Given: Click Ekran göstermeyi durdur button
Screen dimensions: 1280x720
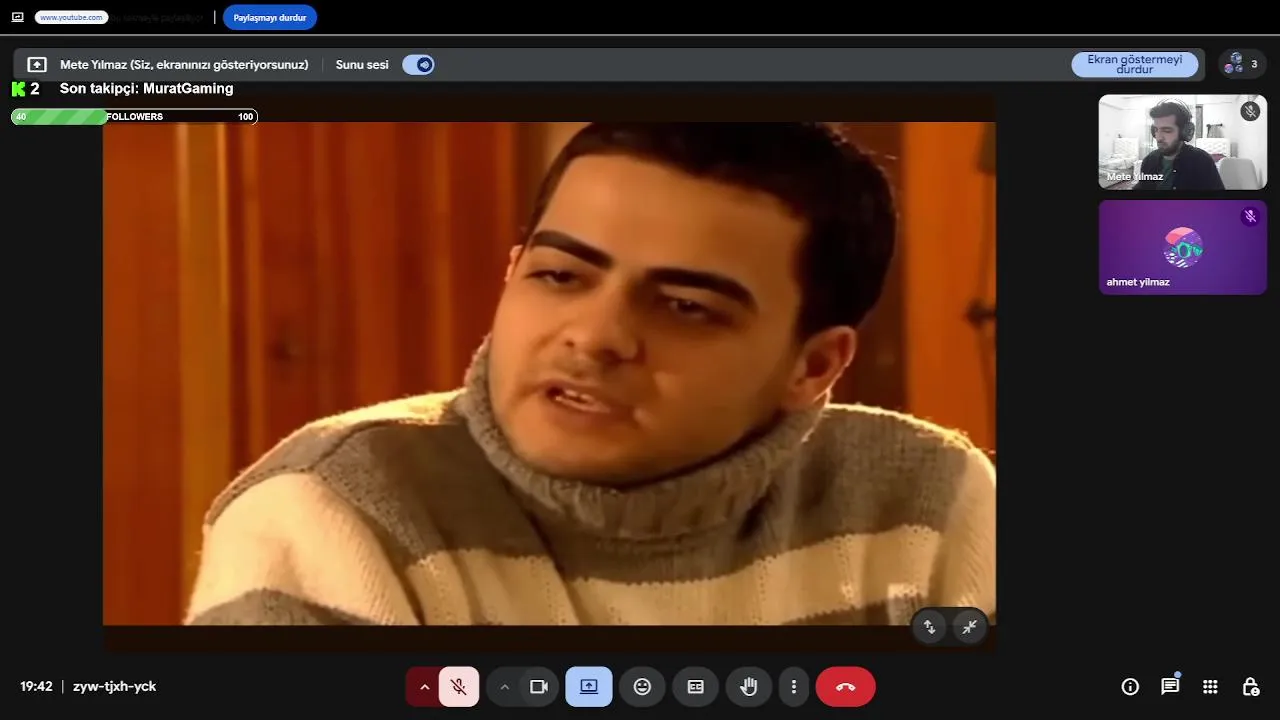Looking at the screenshot, I should pyautogui.click(x=1134, y=65).
